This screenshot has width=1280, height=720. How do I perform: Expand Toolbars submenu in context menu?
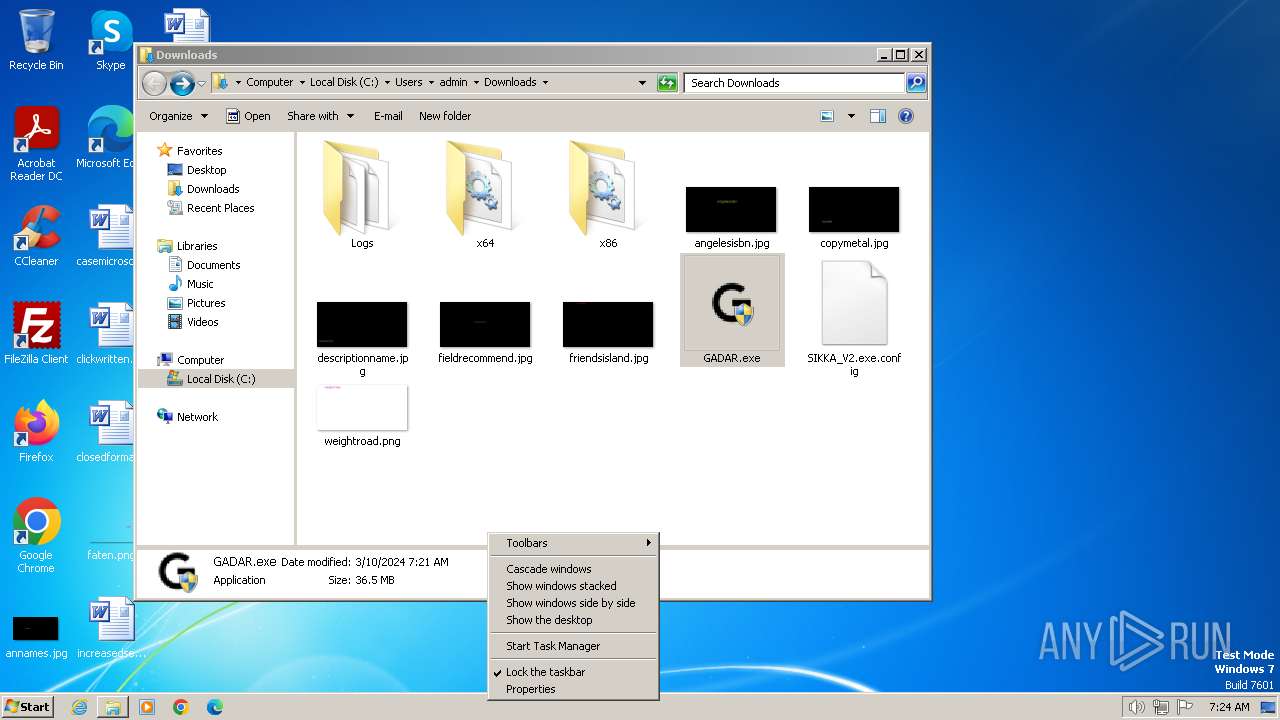[x=573, y=543]
